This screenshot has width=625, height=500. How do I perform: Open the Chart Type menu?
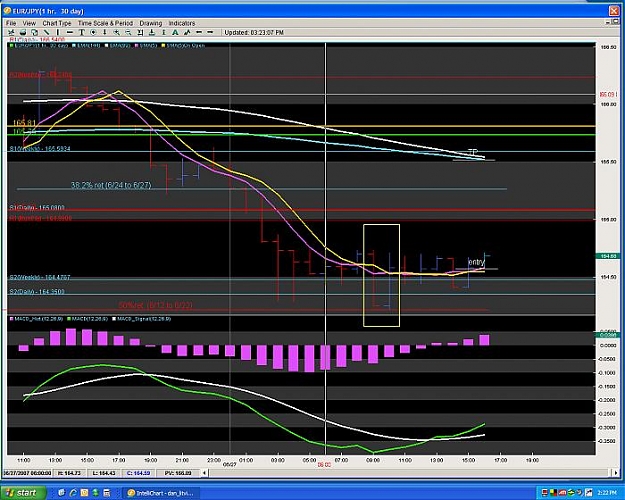pyautogui.click(x=57, y=23)
